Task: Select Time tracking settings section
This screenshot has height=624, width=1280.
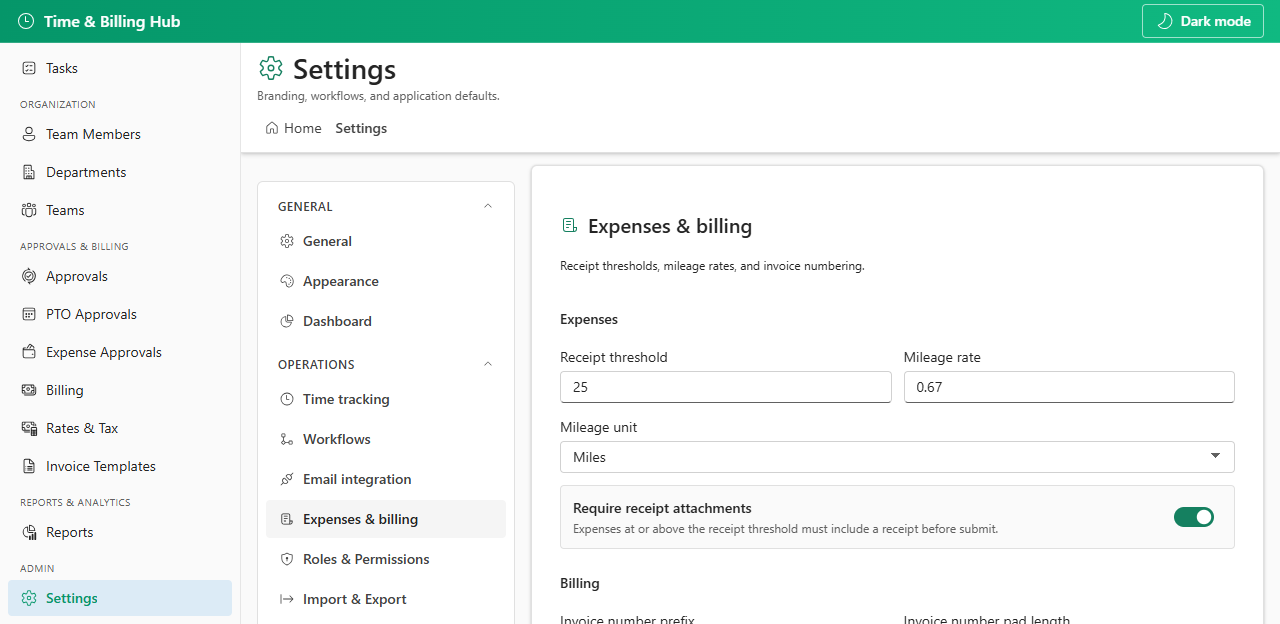Action: click(386, 399)
